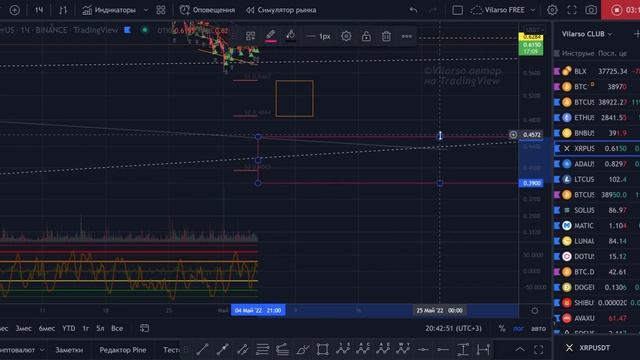640x360 pixels.
Task: Delete the selected drawing with trash icon
Action: click(x=386, y=36)
